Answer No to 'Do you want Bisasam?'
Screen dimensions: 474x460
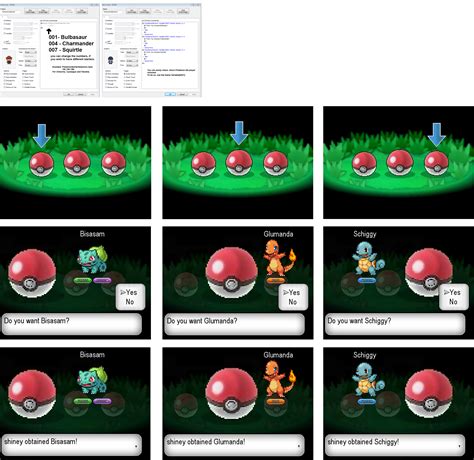pos(130,302)
